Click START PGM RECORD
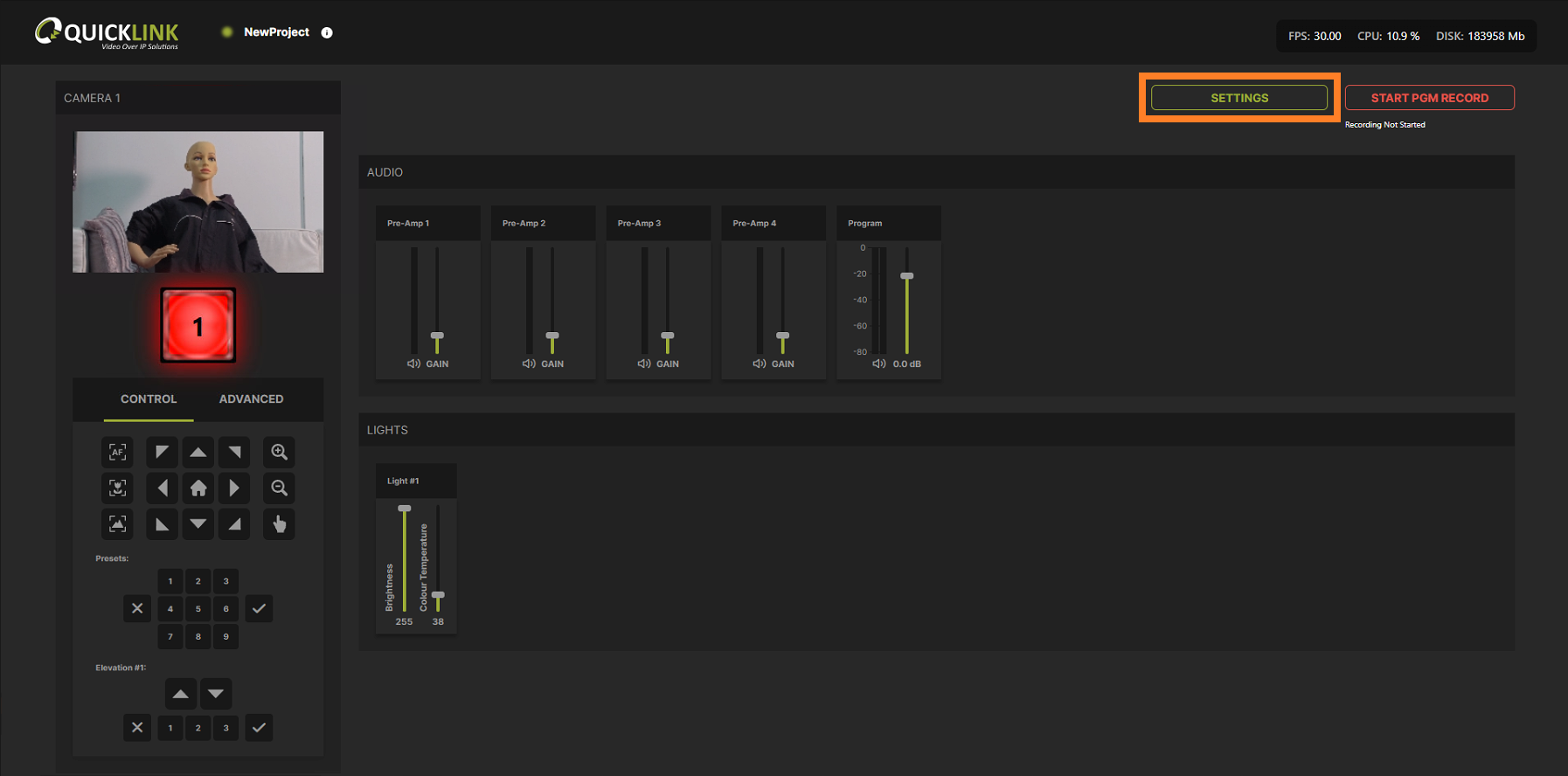The height and width of the screenshot is (776, 1568). coord(1430,98)
